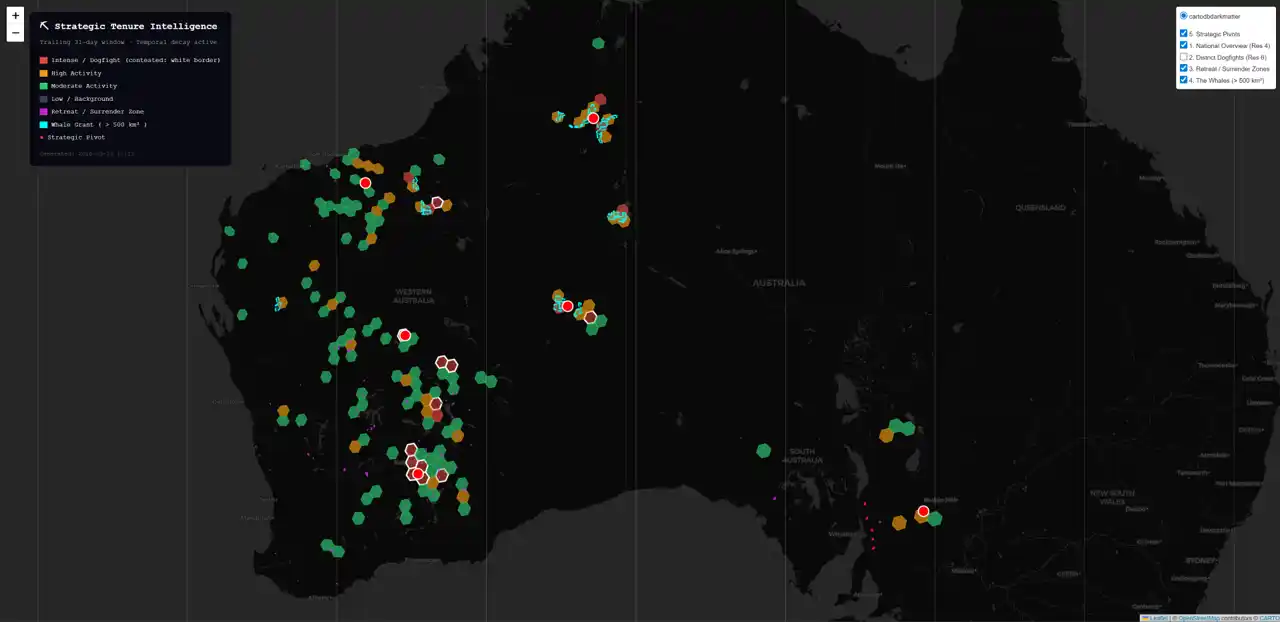1280x622 pixels.
Task: Disable the Strategic Pivots layer
Action: coord(1184,34)
